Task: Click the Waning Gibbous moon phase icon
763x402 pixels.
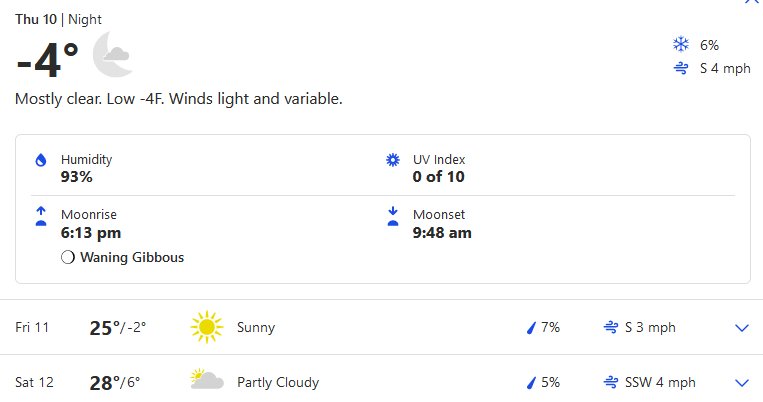Action: [x=68, y=257]
